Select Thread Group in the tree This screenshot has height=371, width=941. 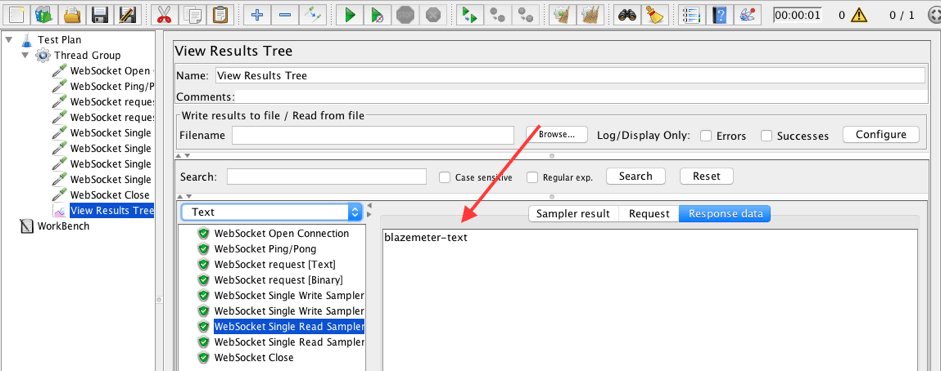tap(87, 55)
